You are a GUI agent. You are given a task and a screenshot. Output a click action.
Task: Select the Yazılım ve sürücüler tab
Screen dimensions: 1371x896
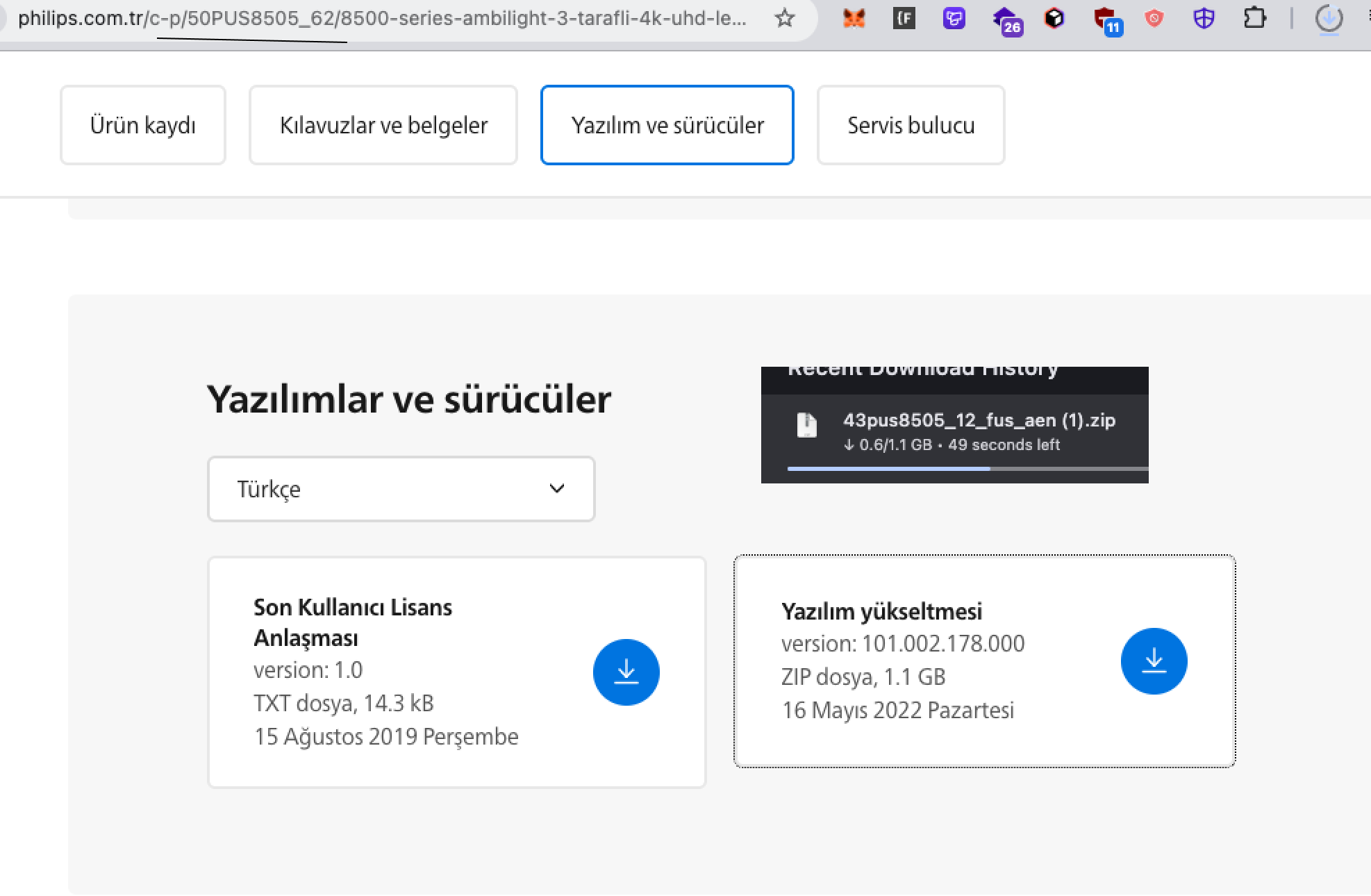667,125
